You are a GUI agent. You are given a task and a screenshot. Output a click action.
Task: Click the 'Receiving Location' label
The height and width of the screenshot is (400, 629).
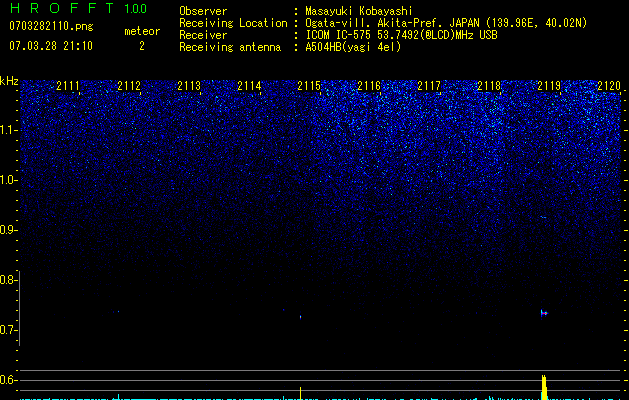(233, 23)
